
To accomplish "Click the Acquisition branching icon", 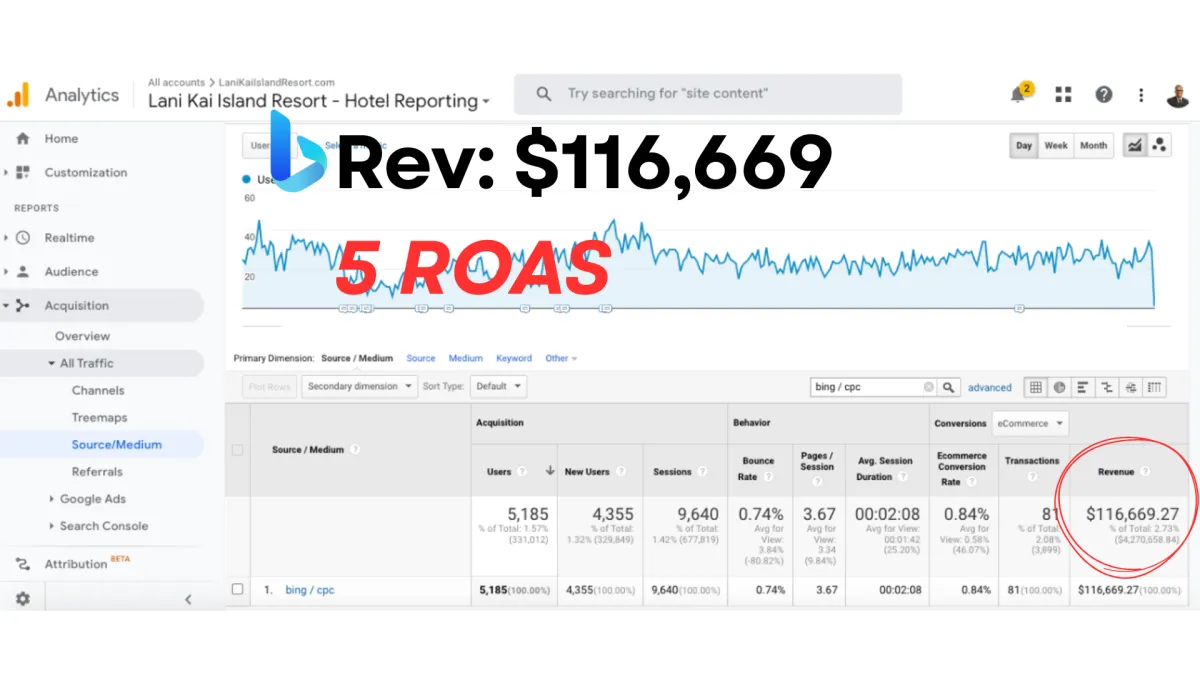I will coord(23,306).
